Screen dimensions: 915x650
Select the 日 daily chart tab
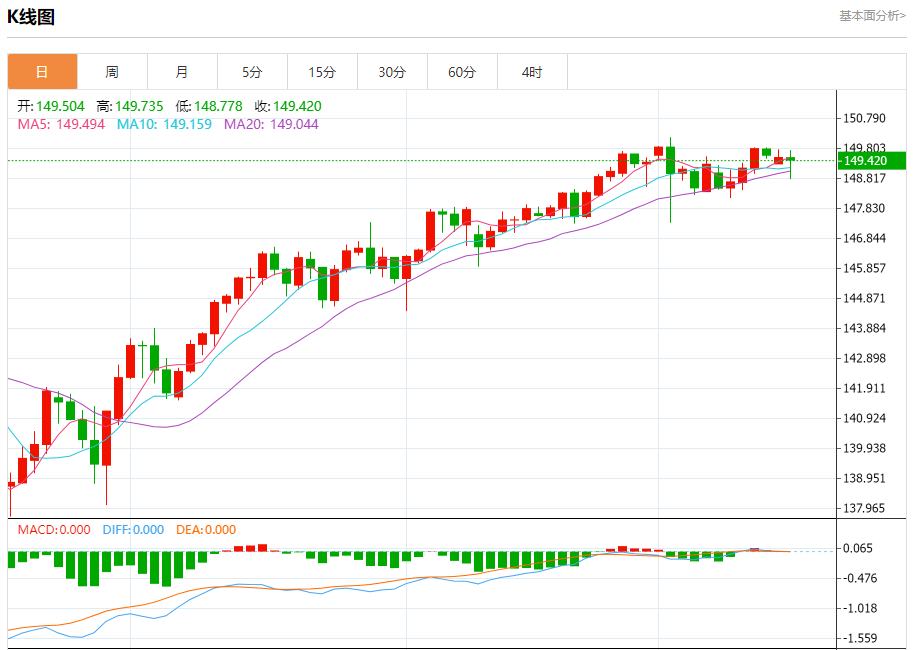(x=42, y=72)
